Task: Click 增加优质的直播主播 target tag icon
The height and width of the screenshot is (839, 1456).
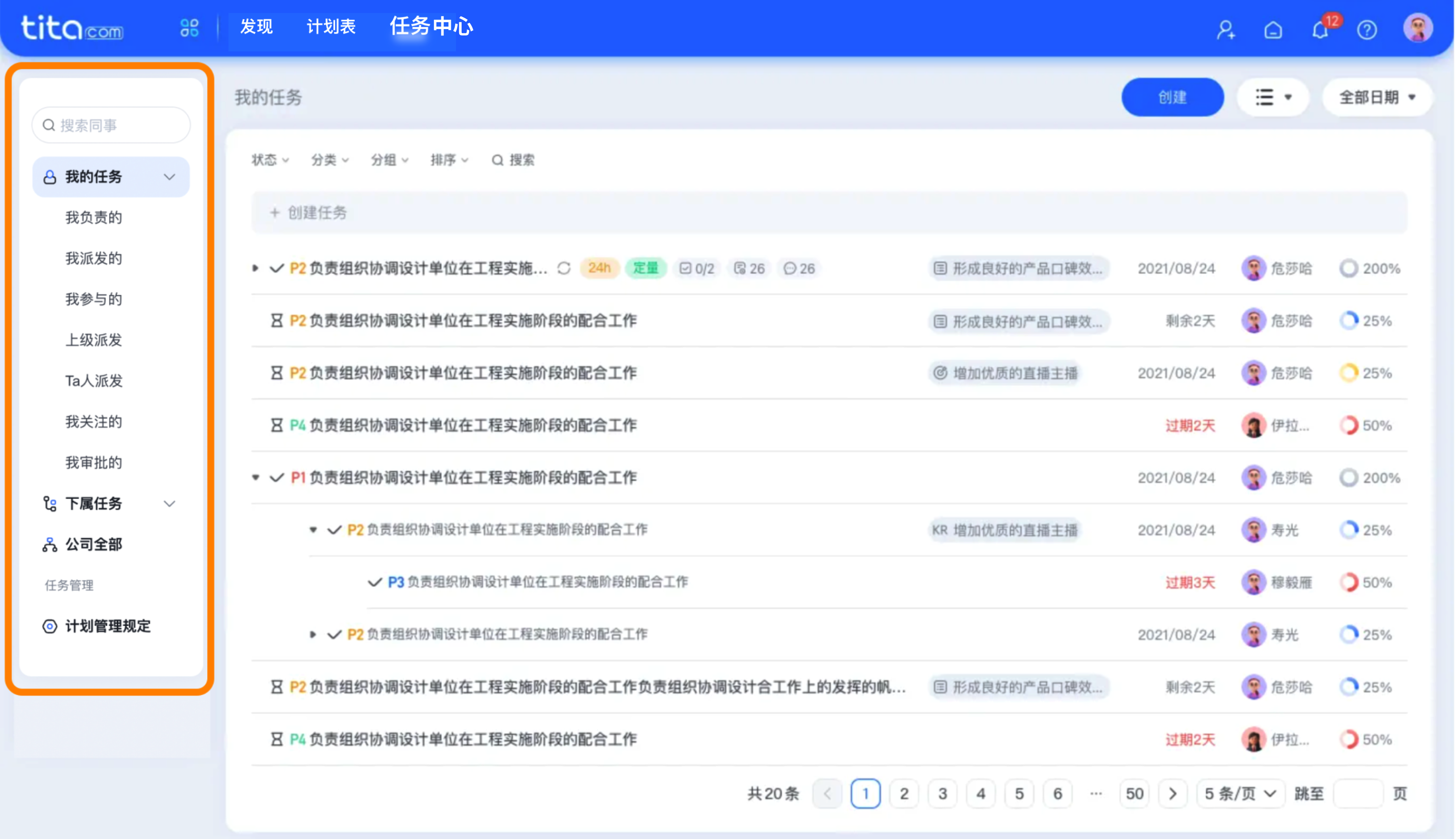Action: pyautogui.click(x=940, y=373)
